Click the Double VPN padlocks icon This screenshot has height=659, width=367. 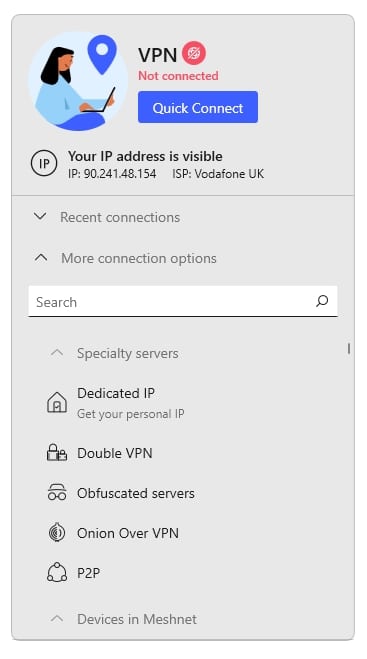pos(57,453)
